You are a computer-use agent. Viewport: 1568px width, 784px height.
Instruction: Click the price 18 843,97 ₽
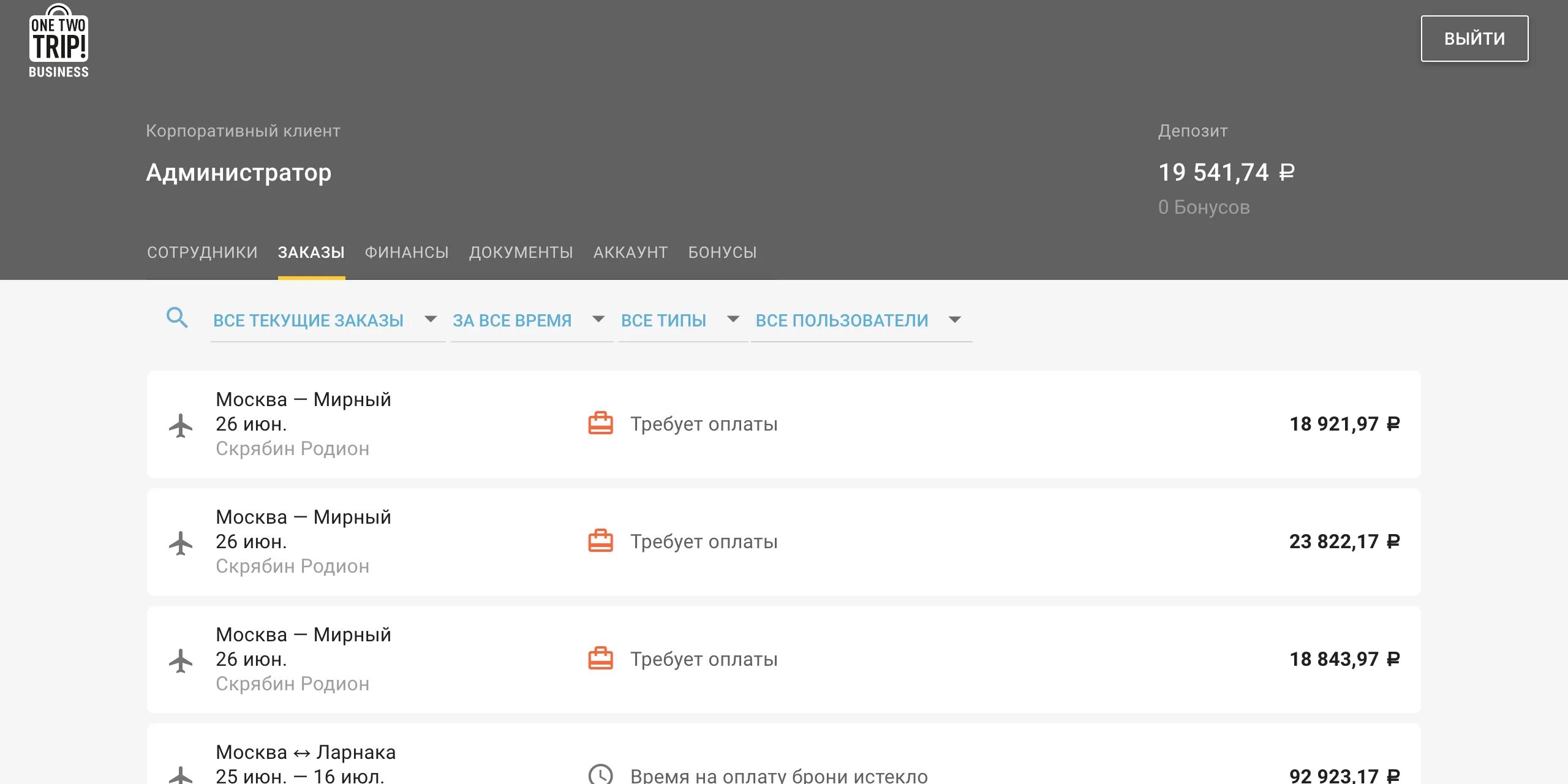[1344, 659]
